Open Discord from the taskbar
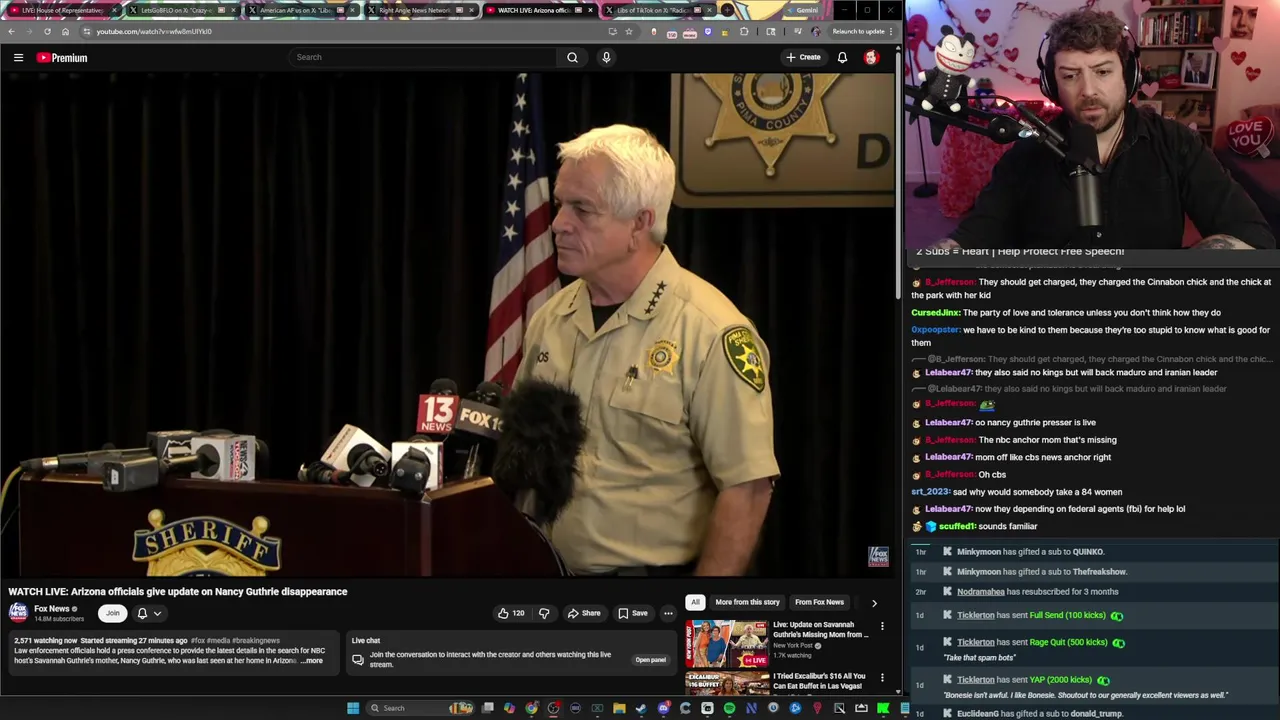 pyautogui.click(x=663, y=708)
